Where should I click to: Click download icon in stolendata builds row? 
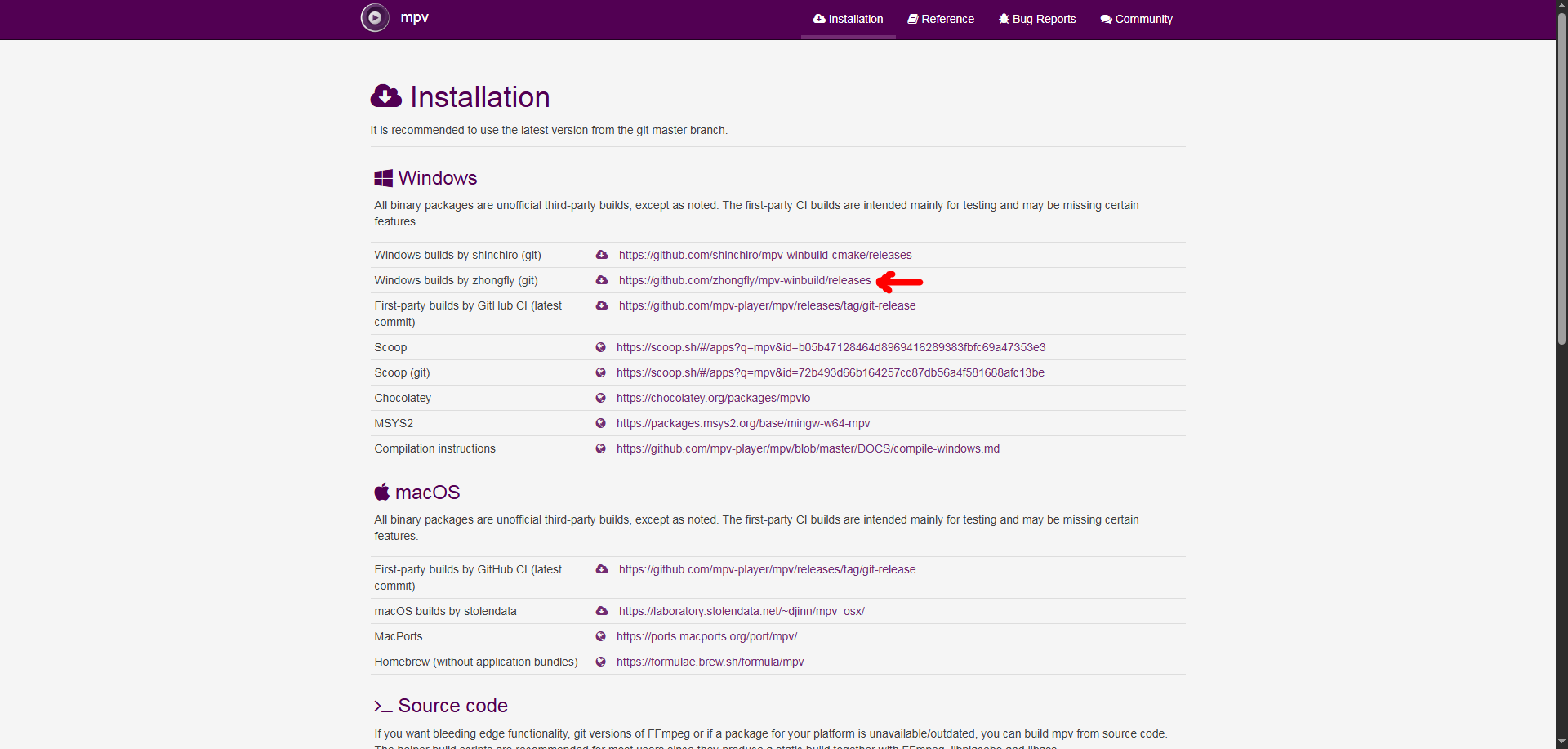[x=602, y=611]
